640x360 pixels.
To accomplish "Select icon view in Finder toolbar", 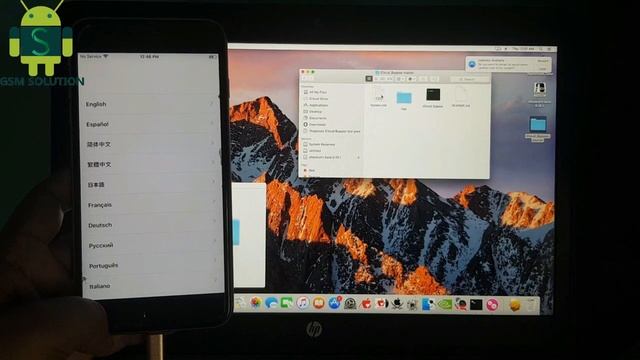I will pos(369,78).
